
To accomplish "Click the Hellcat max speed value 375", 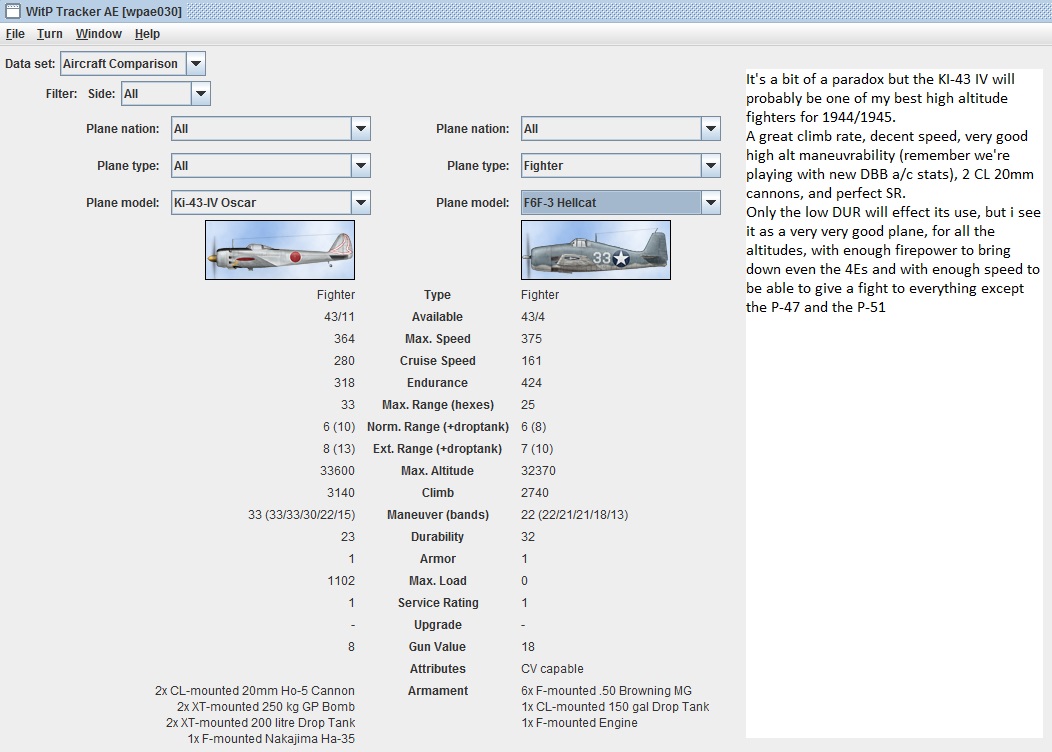I will click(x=531, y=339).
